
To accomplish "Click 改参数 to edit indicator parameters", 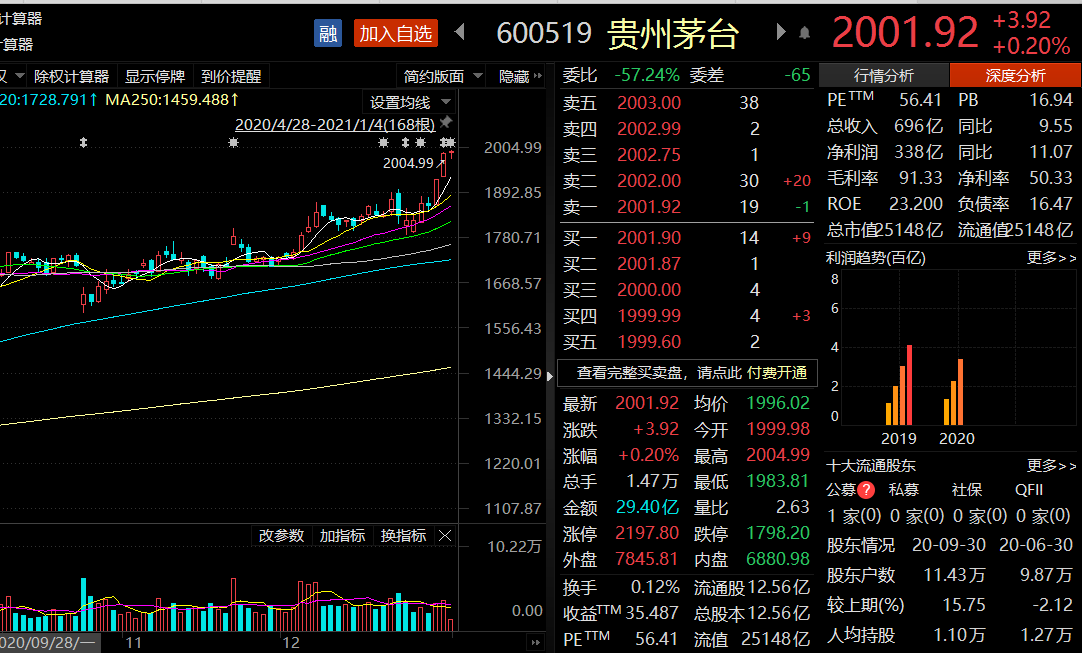I will point(281,536).
